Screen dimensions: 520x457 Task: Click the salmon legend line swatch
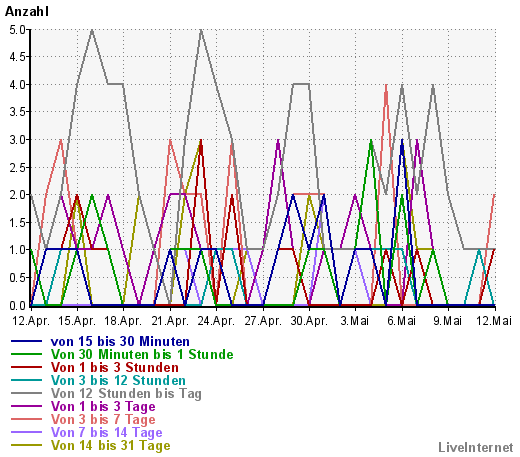pyautogui.click(x=26, y=419)
